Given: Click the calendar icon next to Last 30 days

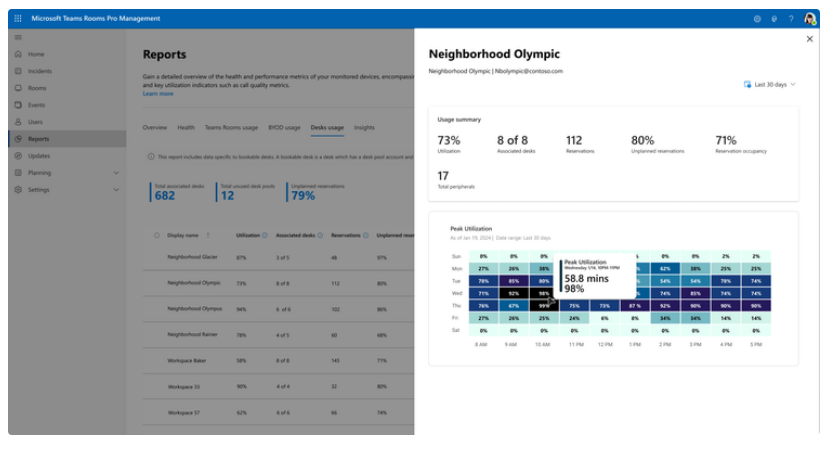Looking at the screenshot, I should click(747, 85).
